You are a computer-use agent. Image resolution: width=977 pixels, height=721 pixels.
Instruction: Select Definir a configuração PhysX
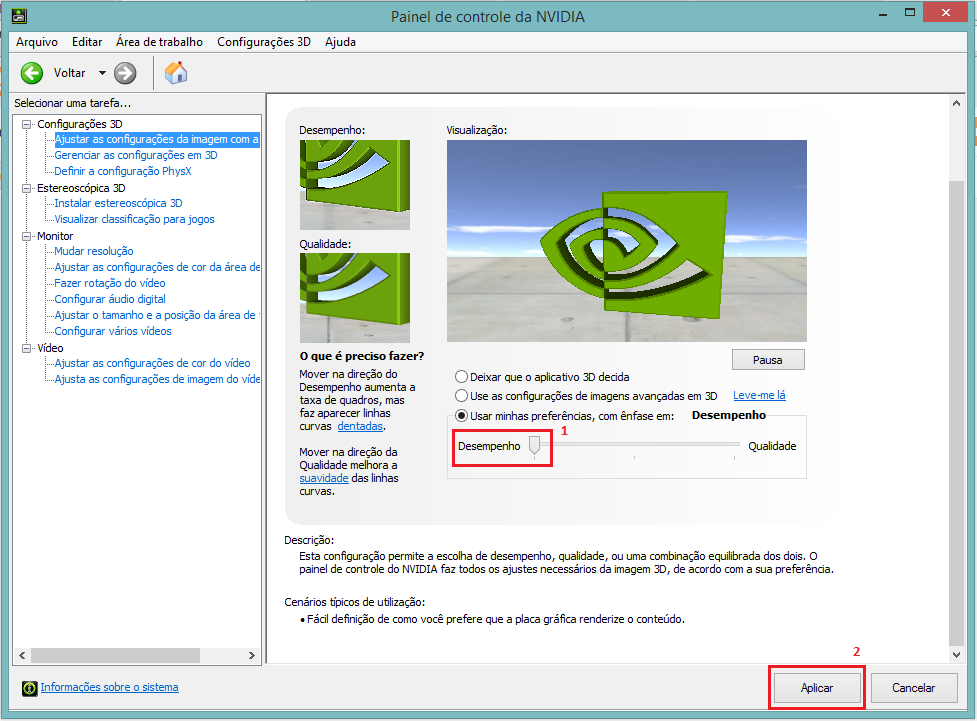tap(123, 171)
